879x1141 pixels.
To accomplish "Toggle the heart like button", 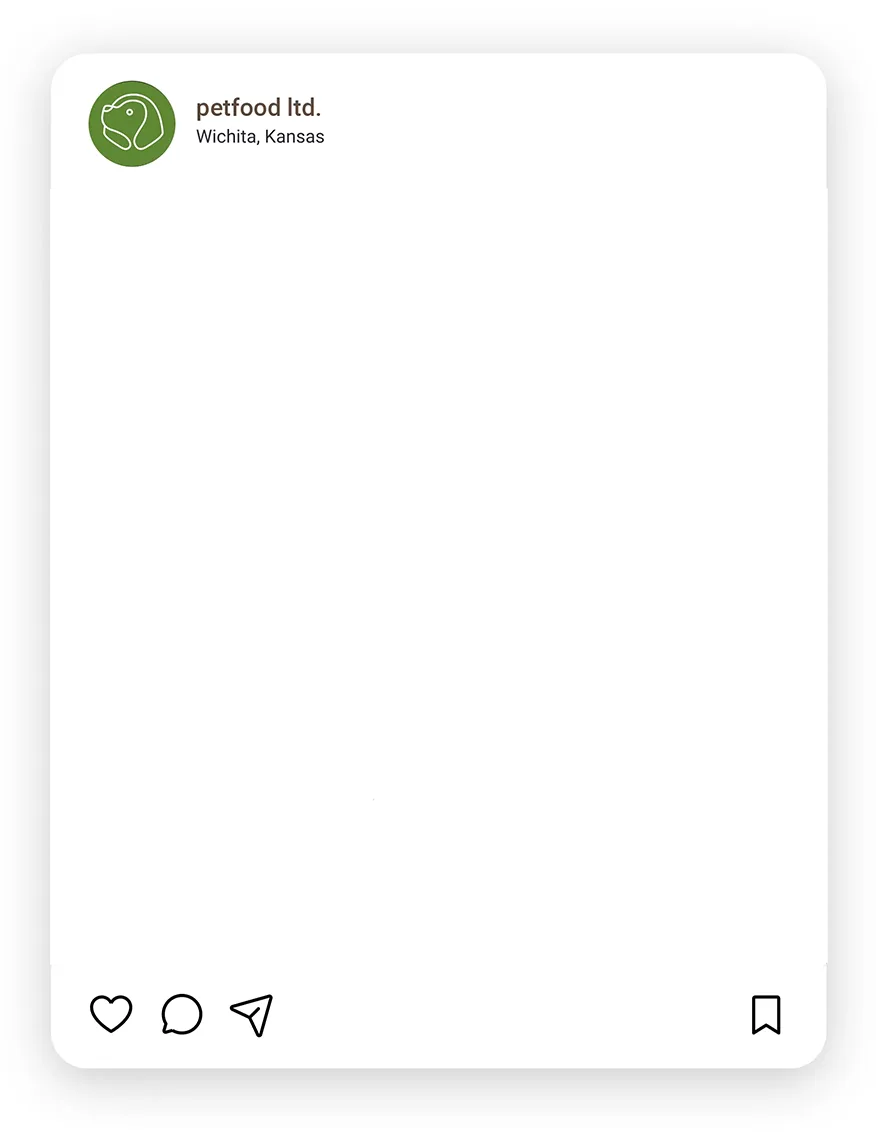I will pos(111,1014).
